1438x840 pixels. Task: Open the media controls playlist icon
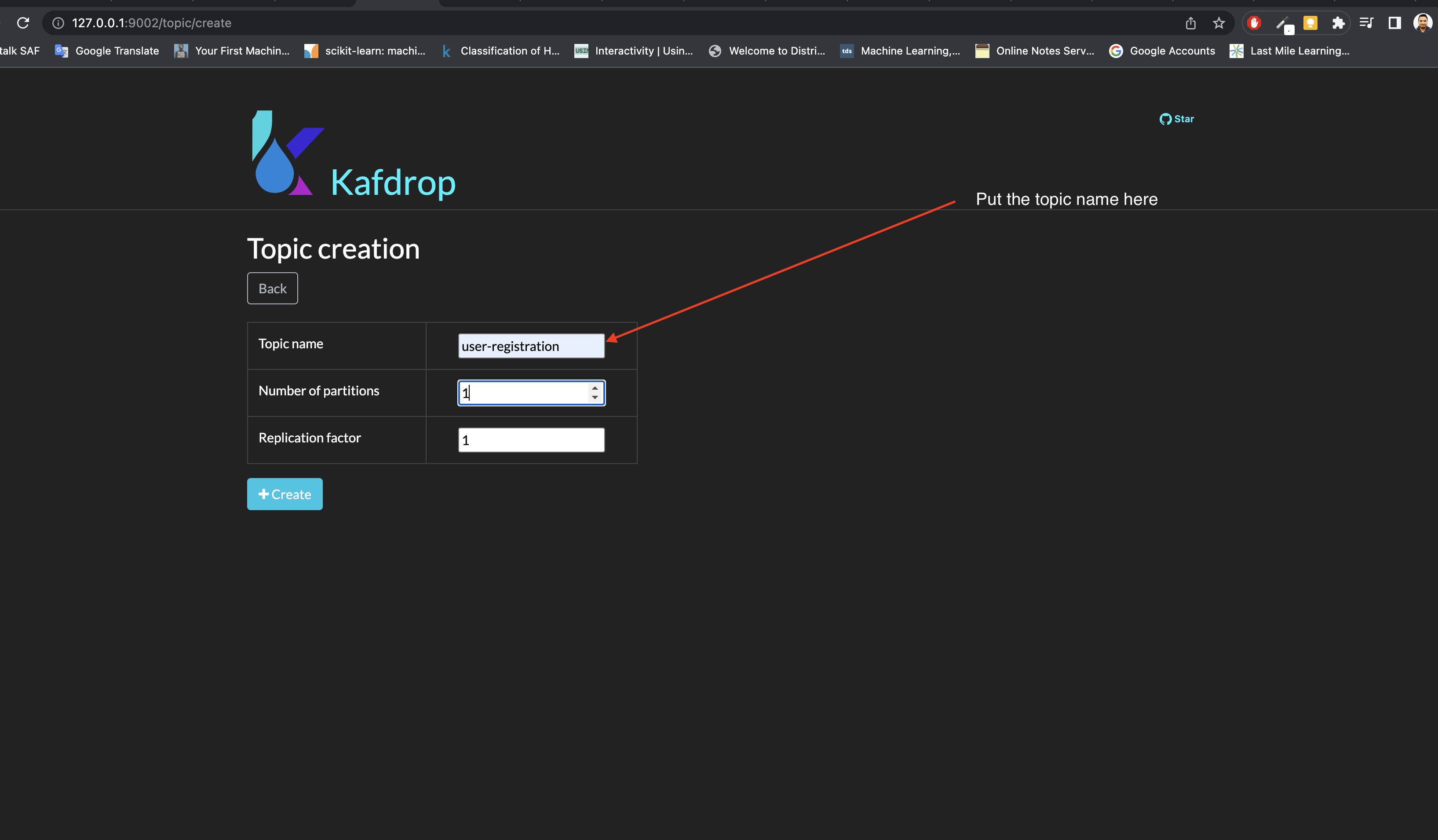pos(1367,23)
